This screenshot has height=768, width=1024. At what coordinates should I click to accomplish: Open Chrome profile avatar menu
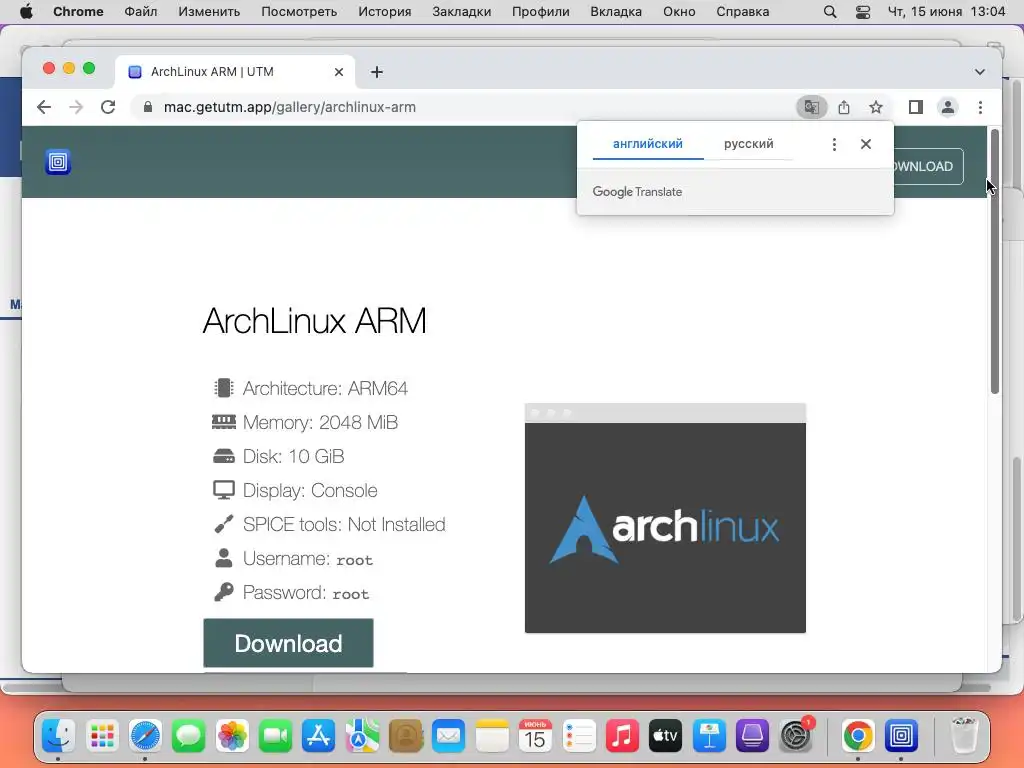[x=948, y=107]
